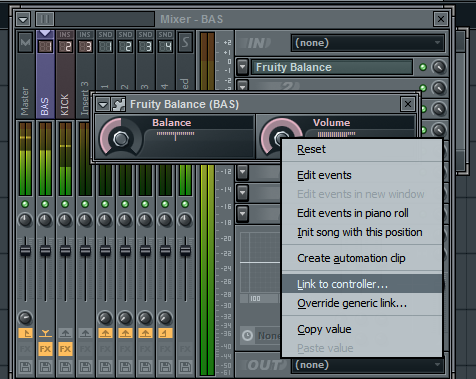Choose Reset from the context menu

coord(362,149)
